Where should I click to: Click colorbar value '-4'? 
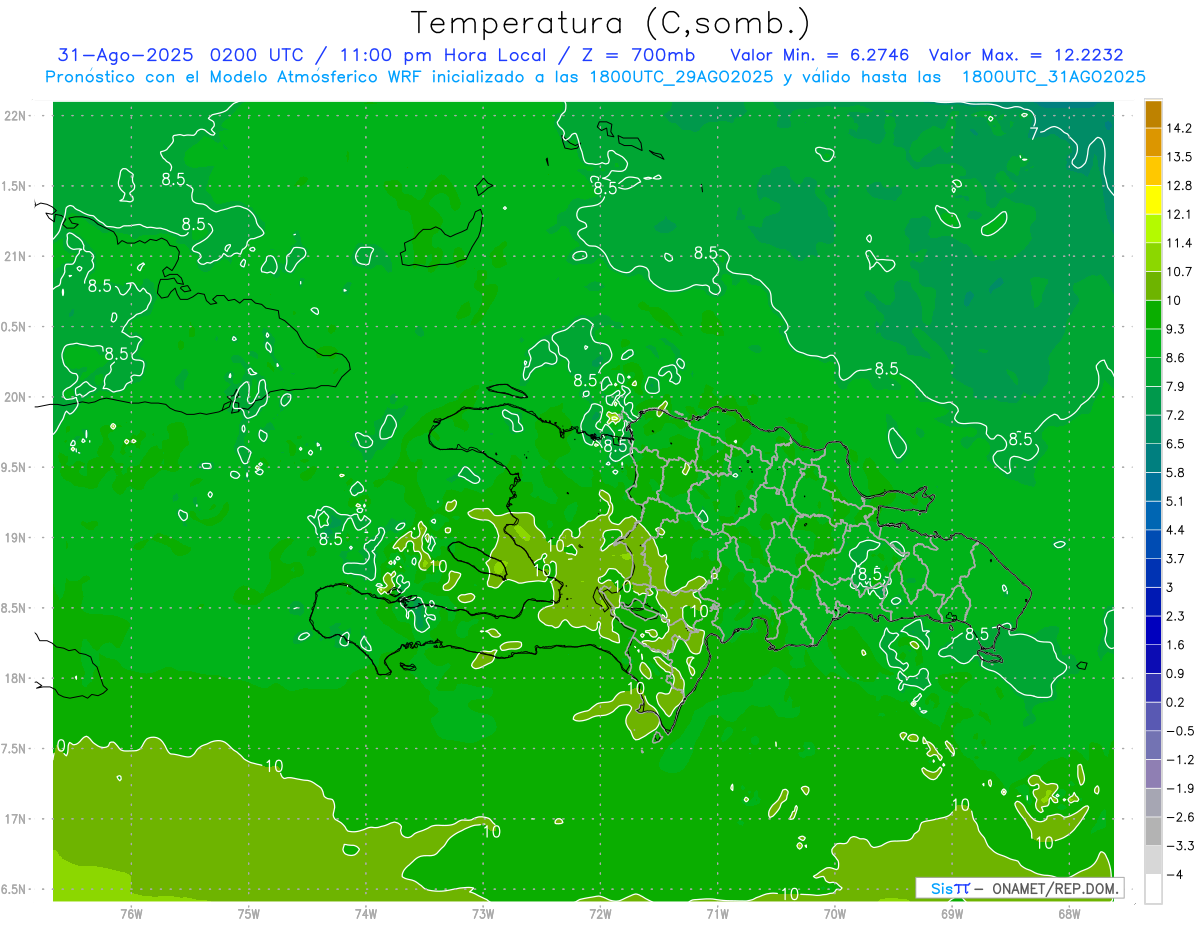(1176, 874)
